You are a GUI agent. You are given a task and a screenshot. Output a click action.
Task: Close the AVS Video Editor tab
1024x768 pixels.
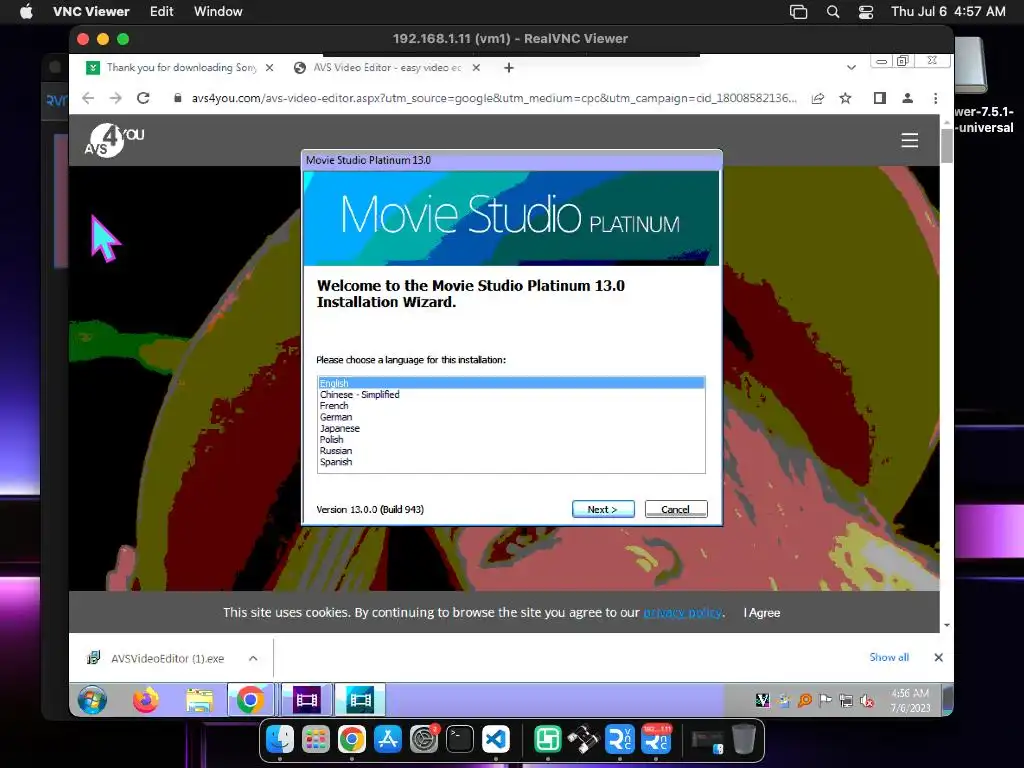(x=477, y=67)
